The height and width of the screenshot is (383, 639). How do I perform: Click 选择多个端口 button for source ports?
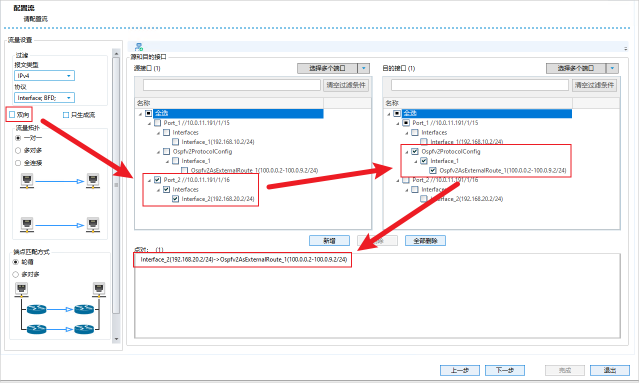[x=327, y=68]
